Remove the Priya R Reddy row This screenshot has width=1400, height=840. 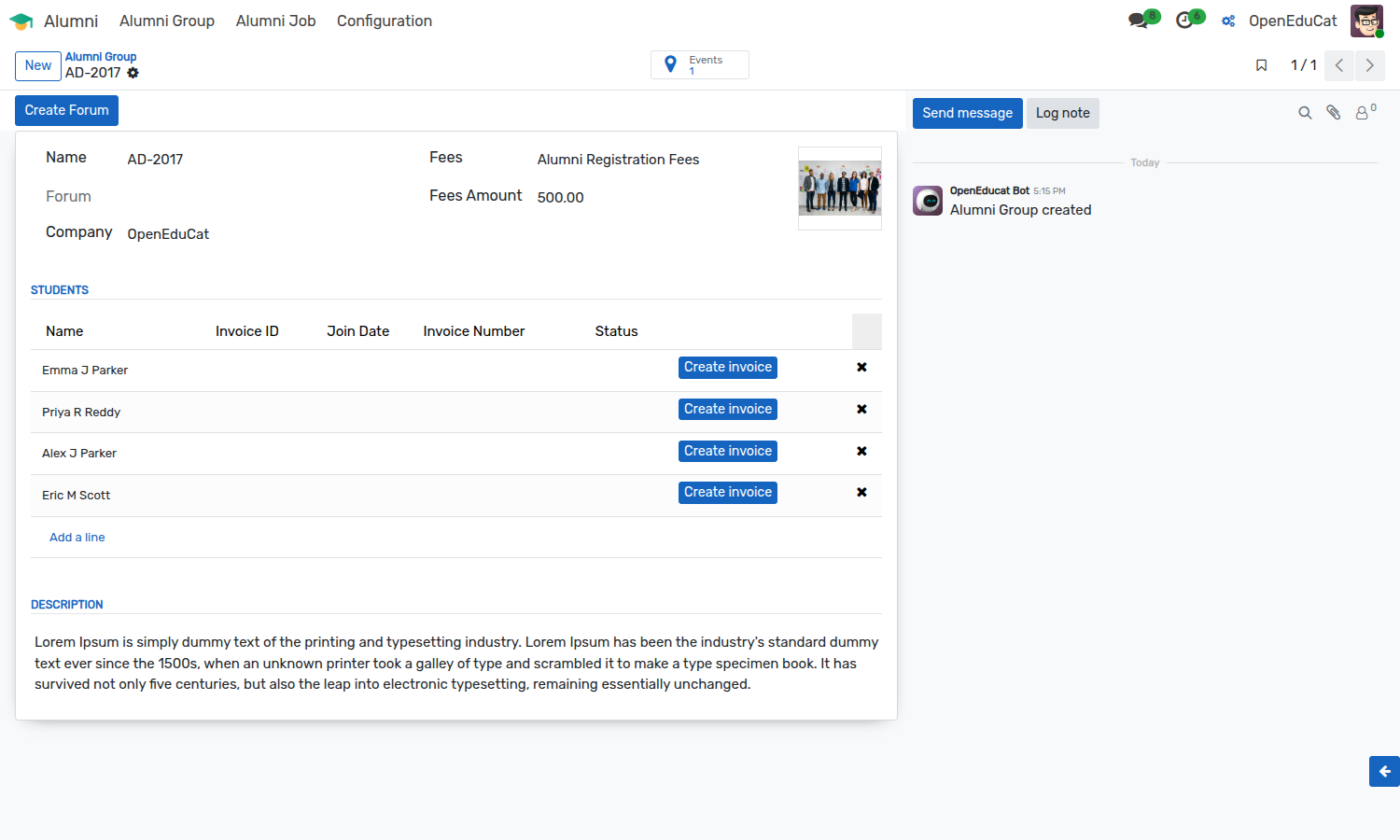(861, 410)
